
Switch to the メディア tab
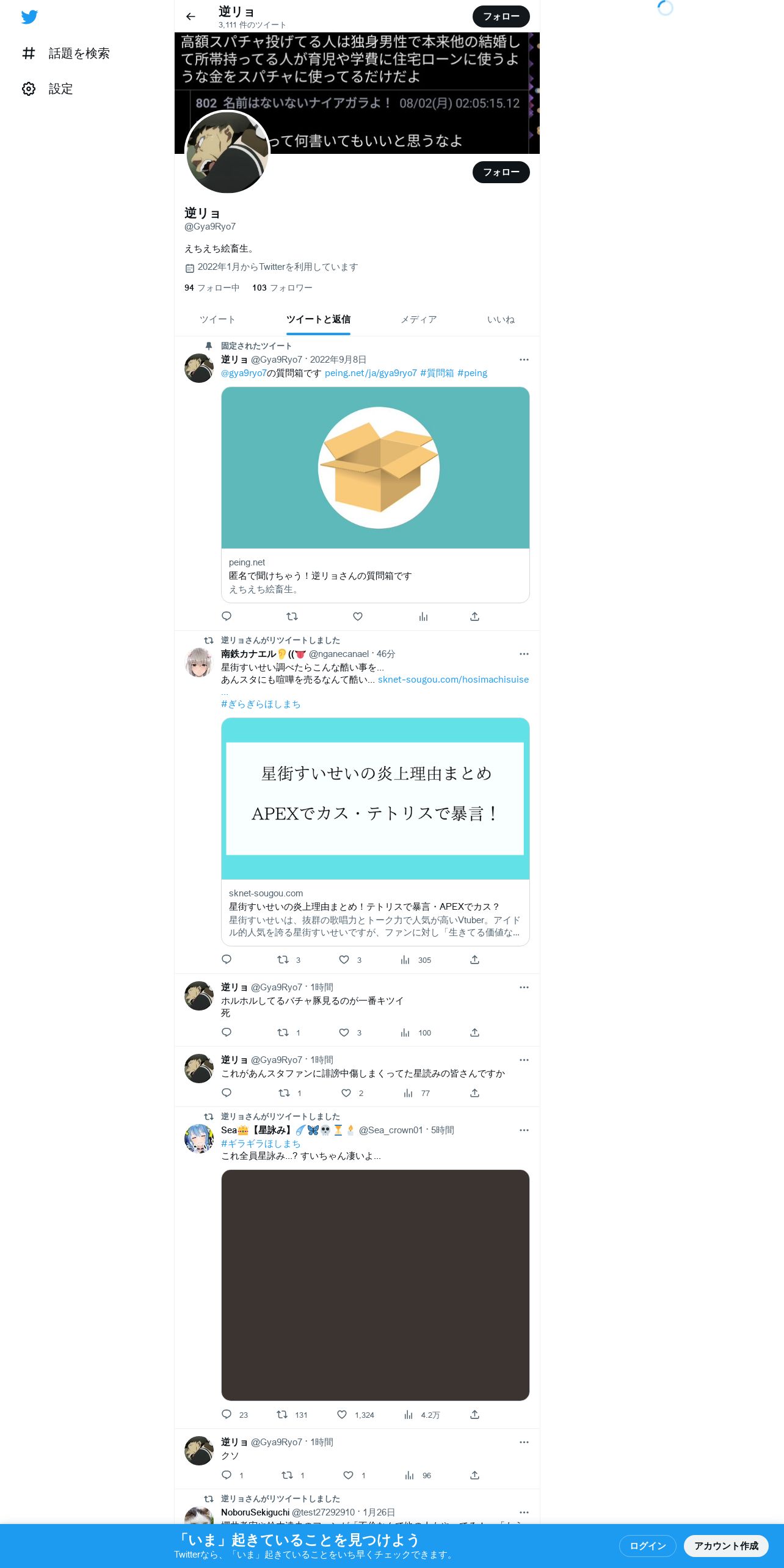point(418,319)
